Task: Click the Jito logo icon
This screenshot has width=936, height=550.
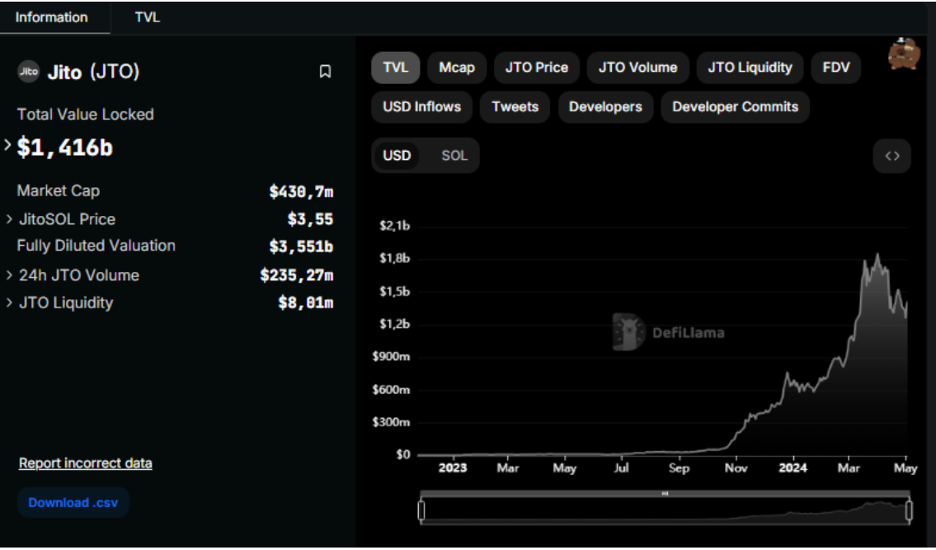Action: (28, 72)
